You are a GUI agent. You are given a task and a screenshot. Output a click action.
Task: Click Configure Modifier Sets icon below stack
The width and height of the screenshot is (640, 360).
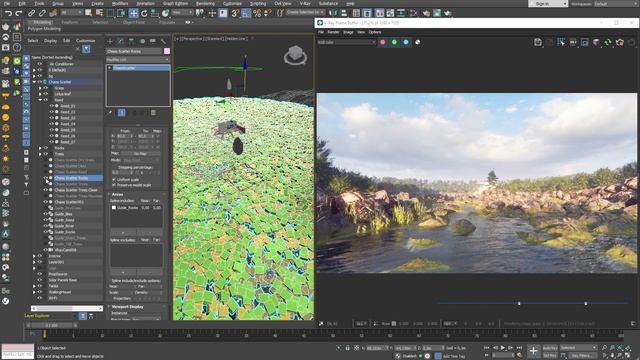point(153,113)
